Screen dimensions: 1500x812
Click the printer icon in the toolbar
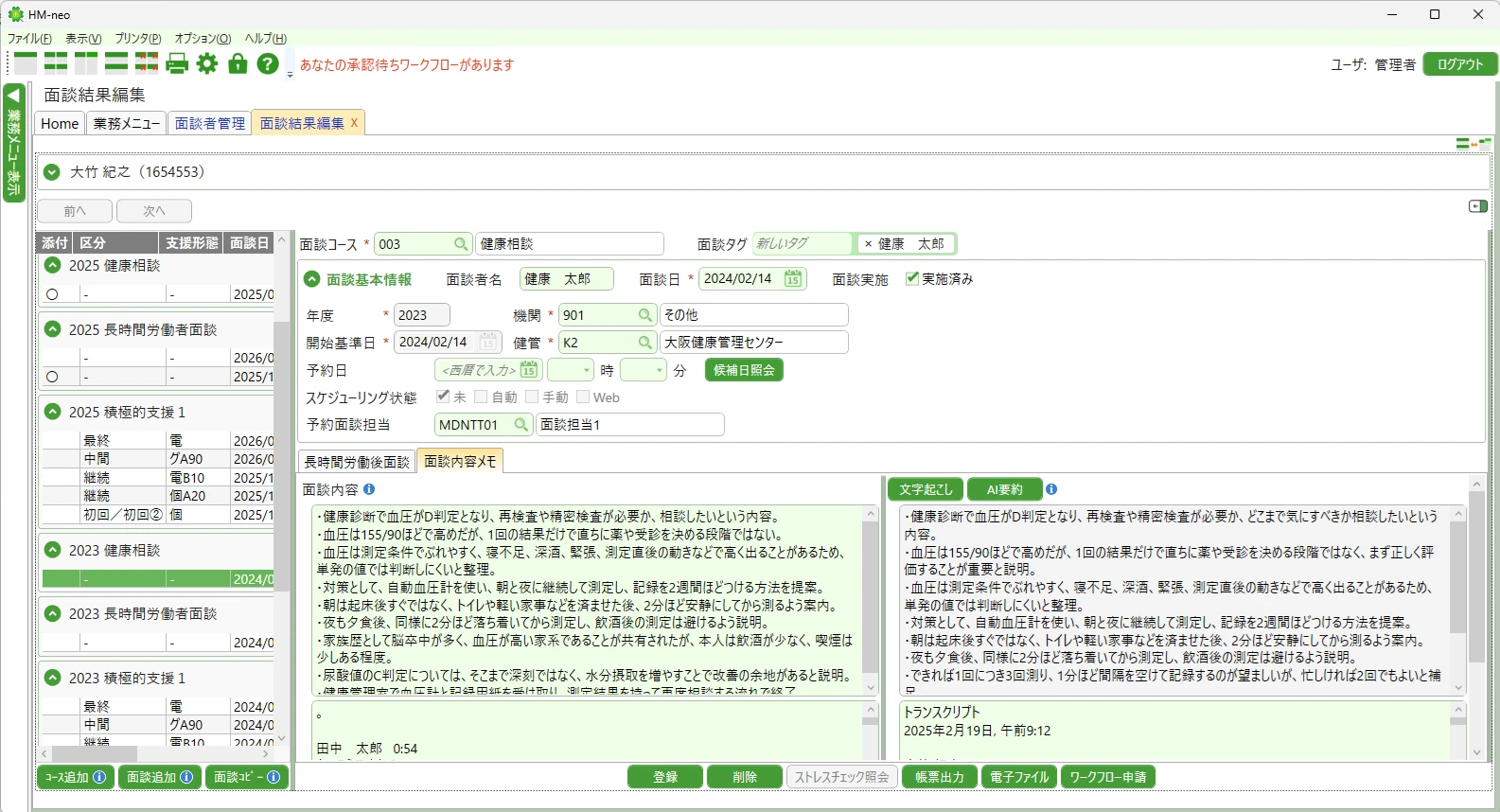pos(177,63)
